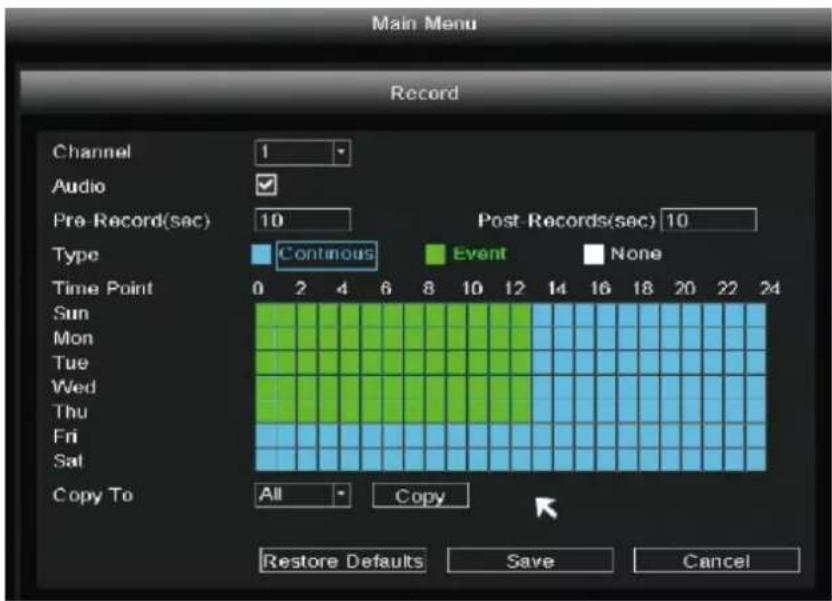
Task: Click the Tue row label
Action: (x=71, y=363)
